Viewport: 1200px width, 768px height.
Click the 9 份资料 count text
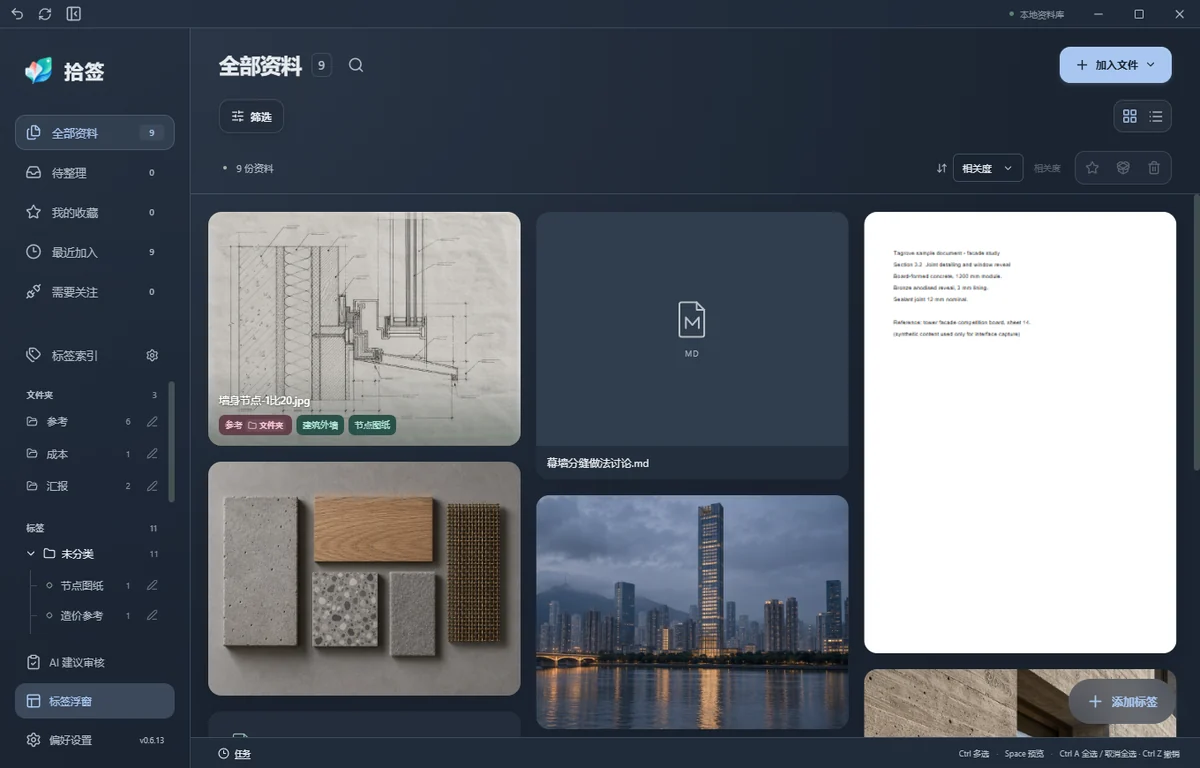point(254,168)
